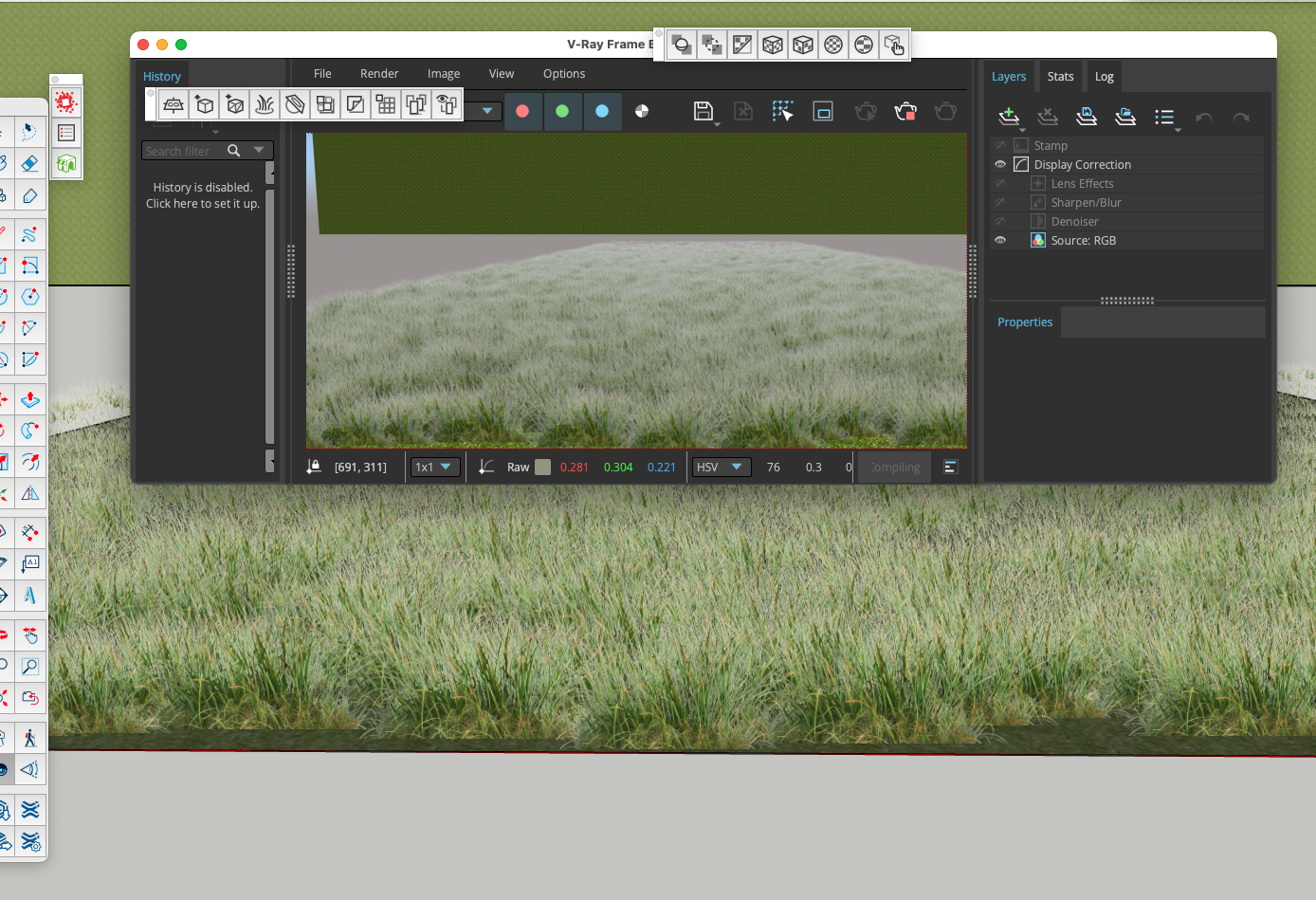Image resolution: width=1316 pixels, height=900 pixels.
Task: Select the Pan hand tool
Action: coord(30,635)
